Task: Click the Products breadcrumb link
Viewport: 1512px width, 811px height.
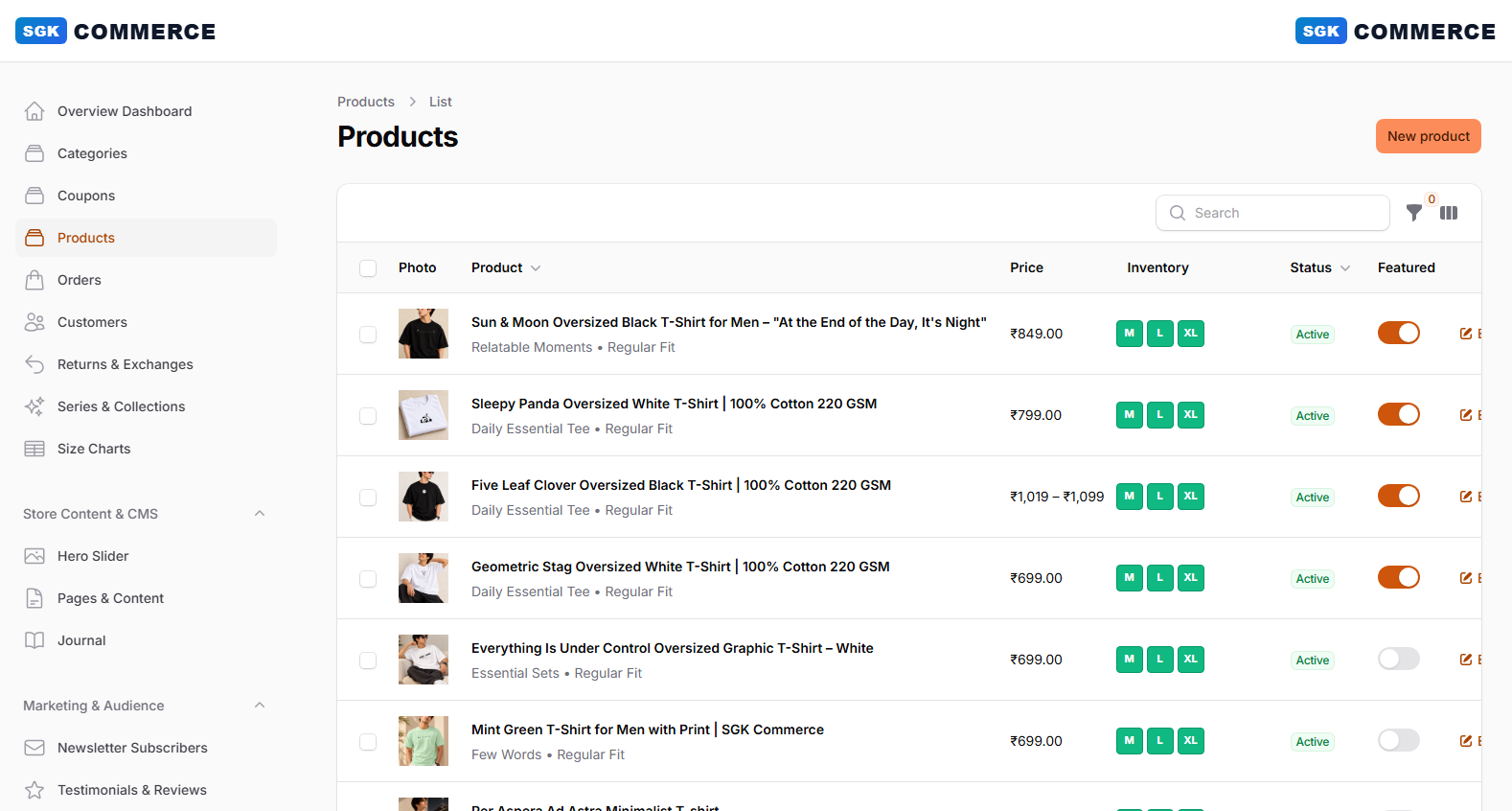Action: pyautogui.click(x=366, y=102)
